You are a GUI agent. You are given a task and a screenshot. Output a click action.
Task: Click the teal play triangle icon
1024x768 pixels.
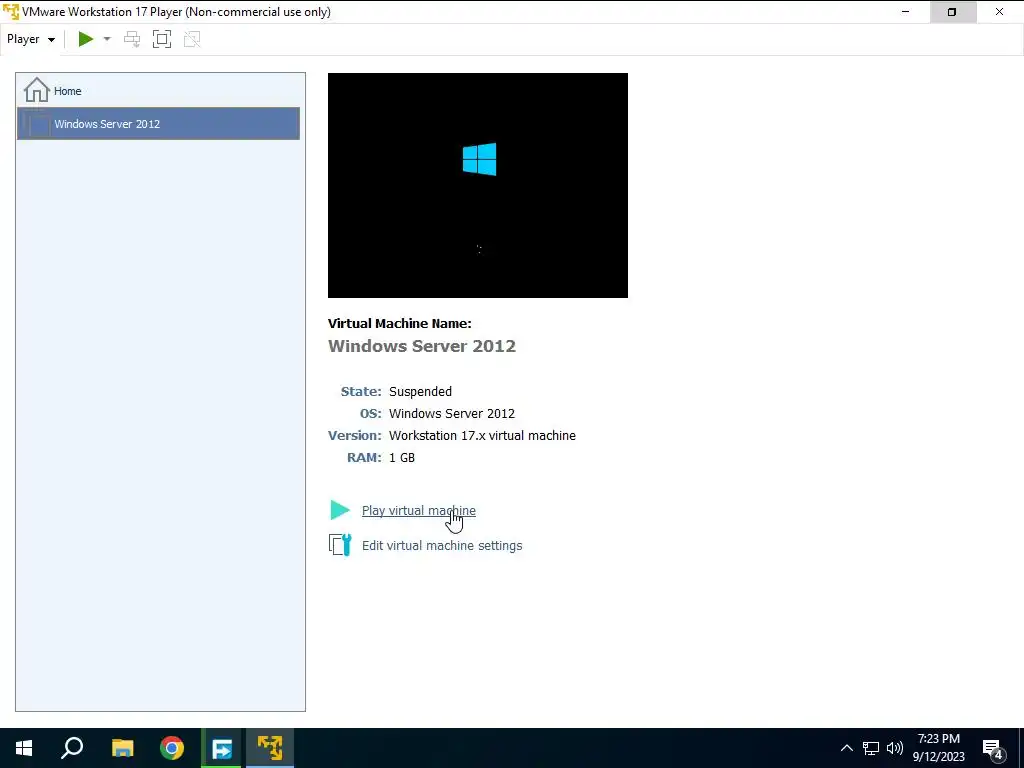[x=340, y=510]
